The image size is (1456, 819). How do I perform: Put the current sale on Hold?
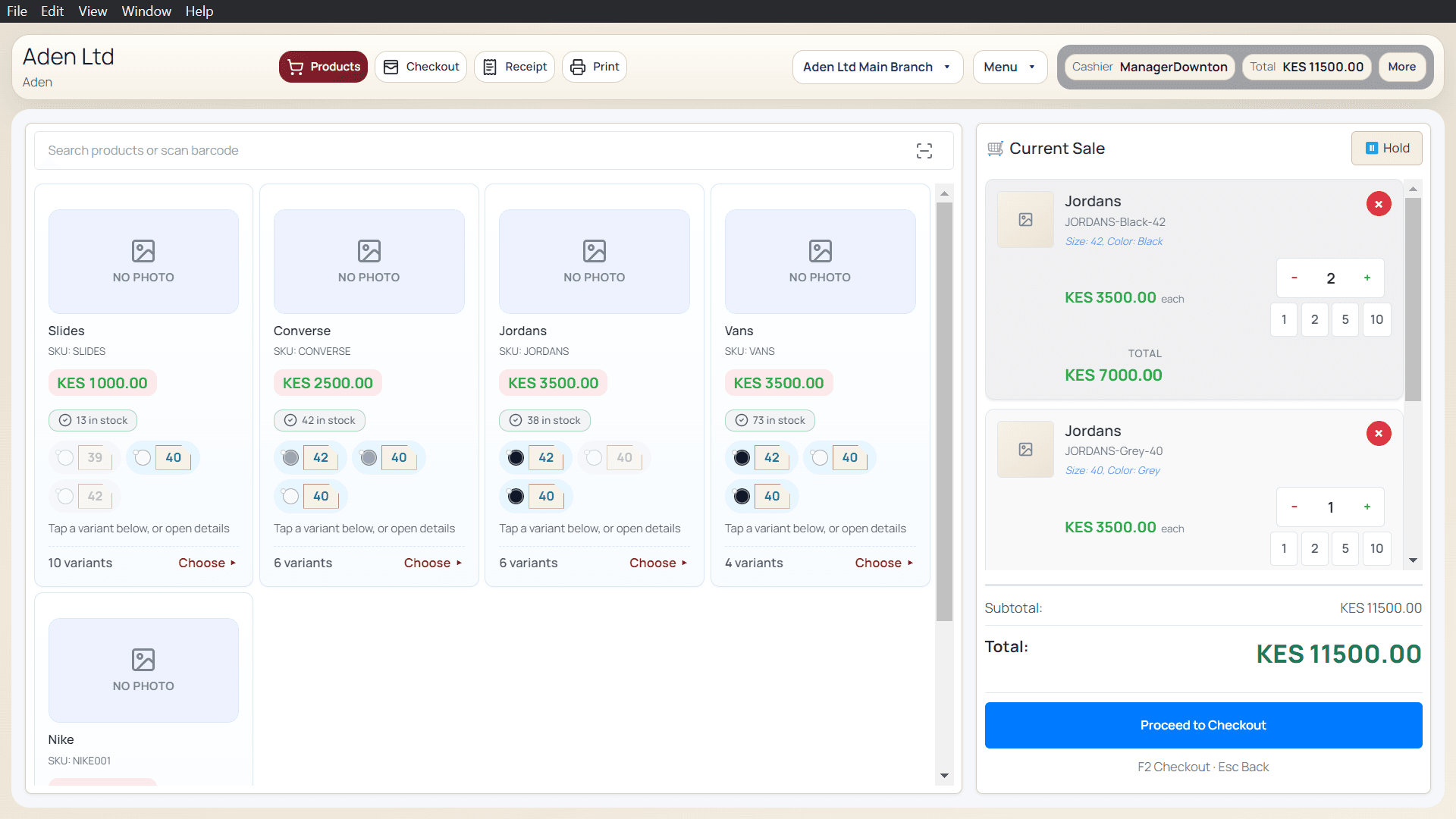click(1386, 149)
